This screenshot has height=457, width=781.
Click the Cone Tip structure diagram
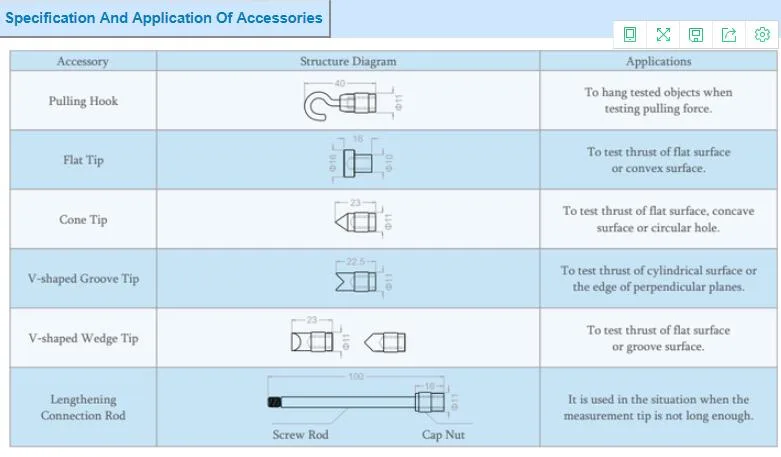click(363, 219)
